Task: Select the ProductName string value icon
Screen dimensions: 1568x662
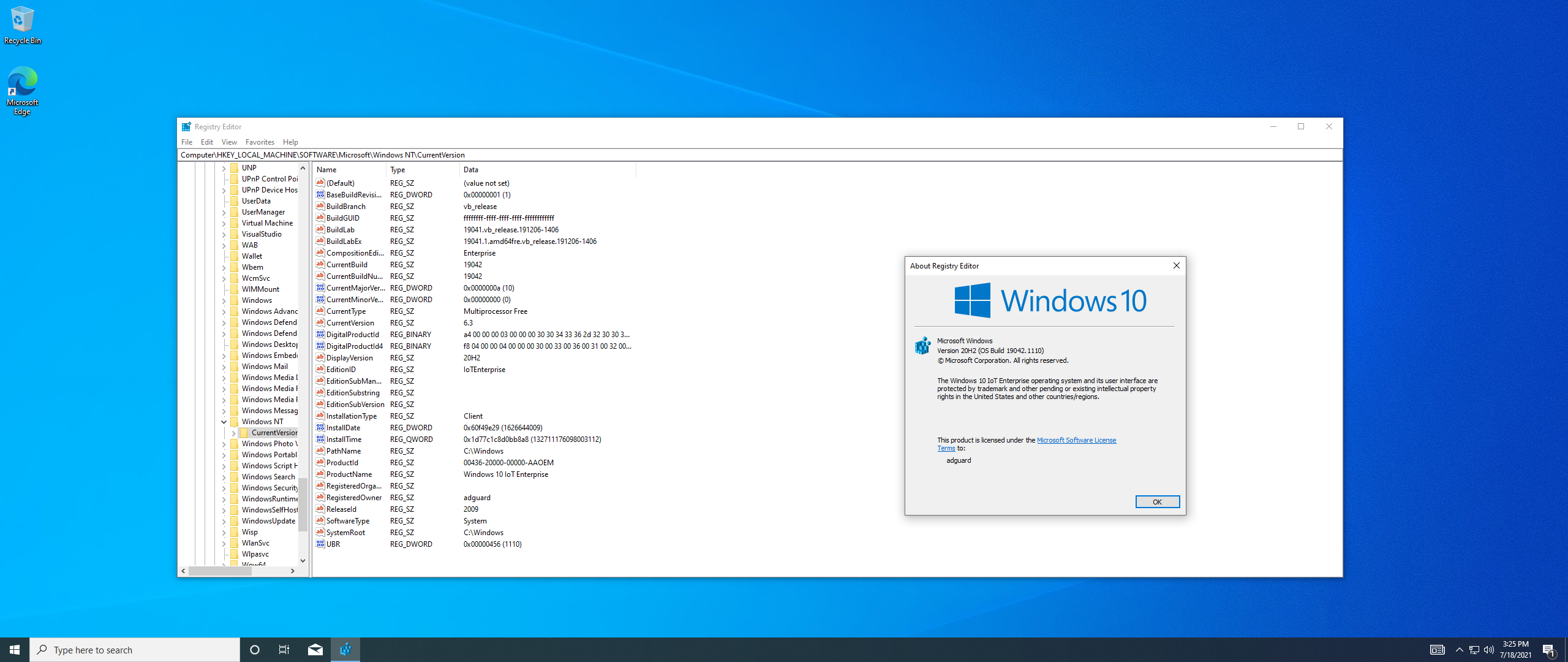Action: click(x=320, y=474)
